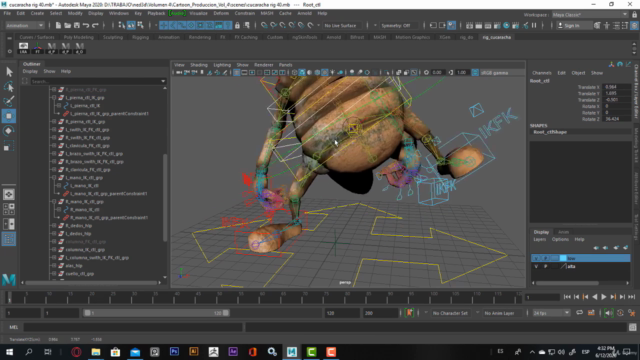Activate the Move tool in the toolbox

pyautogui.click(x=9, y=116)
